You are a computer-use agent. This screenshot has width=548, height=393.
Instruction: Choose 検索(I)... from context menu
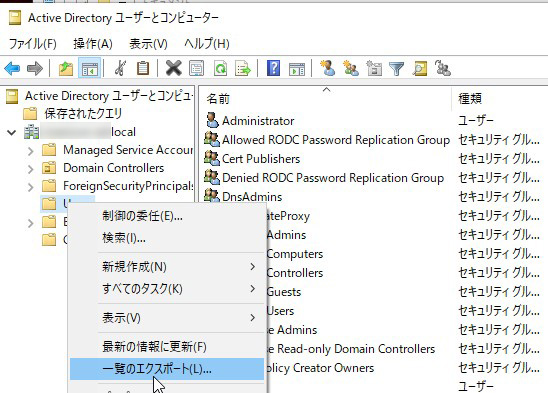167,238
